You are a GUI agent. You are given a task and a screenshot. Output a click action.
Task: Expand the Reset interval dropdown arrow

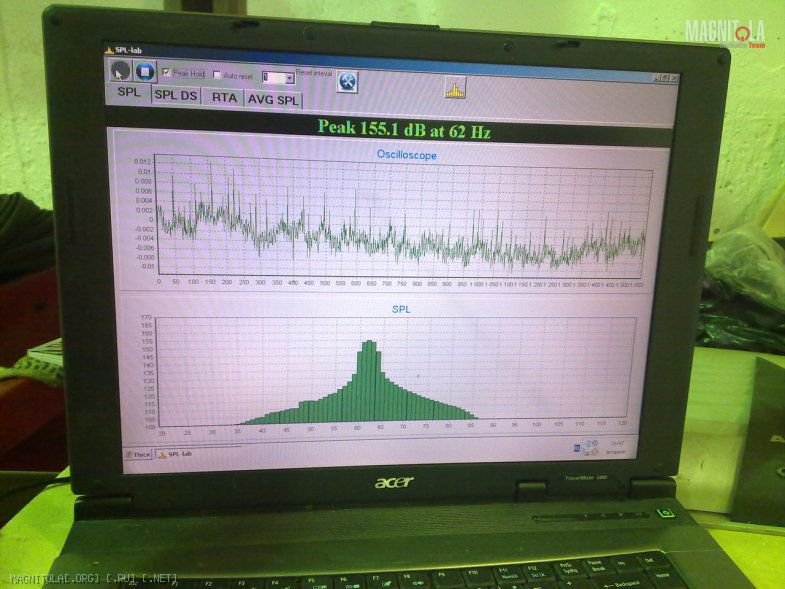tap(290, 77)
